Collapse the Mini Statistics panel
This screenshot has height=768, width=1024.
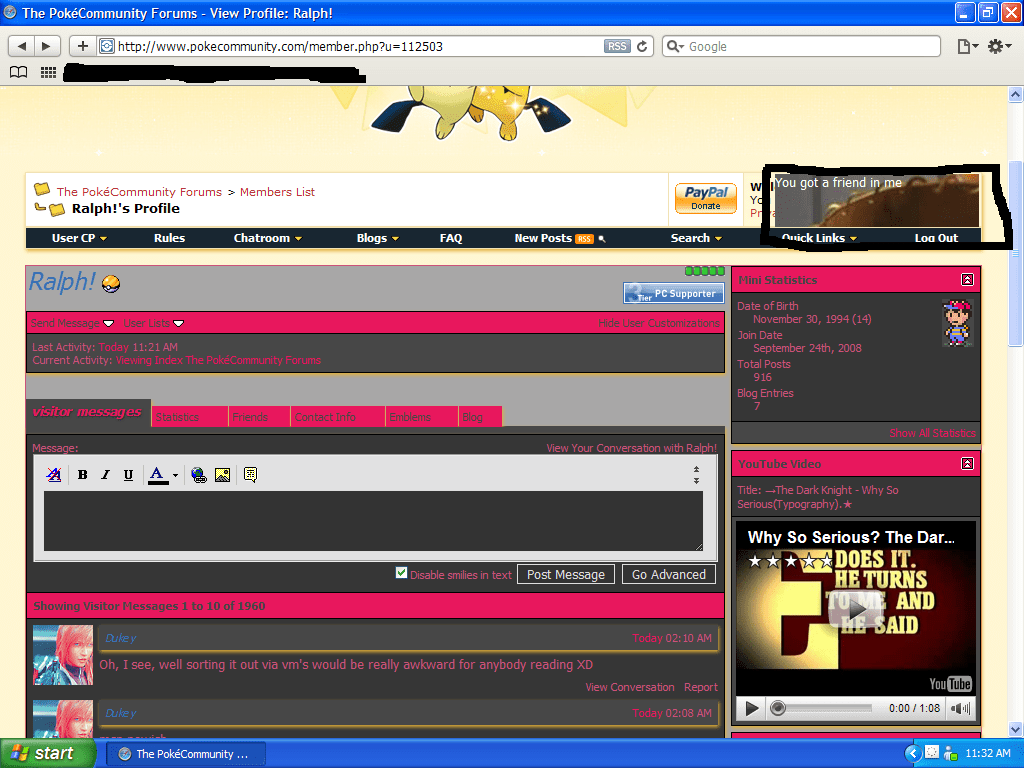(x=967, y=280)
